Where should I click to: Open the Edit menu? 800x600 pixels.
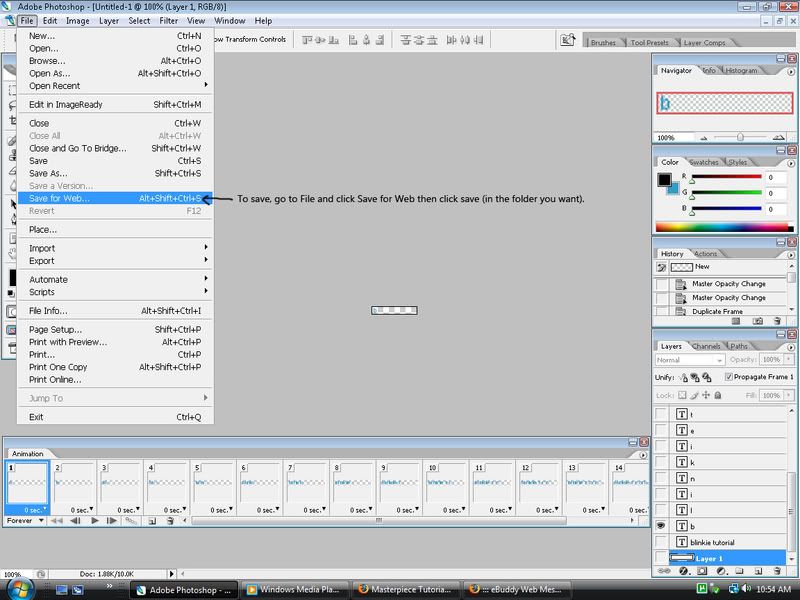50,21
